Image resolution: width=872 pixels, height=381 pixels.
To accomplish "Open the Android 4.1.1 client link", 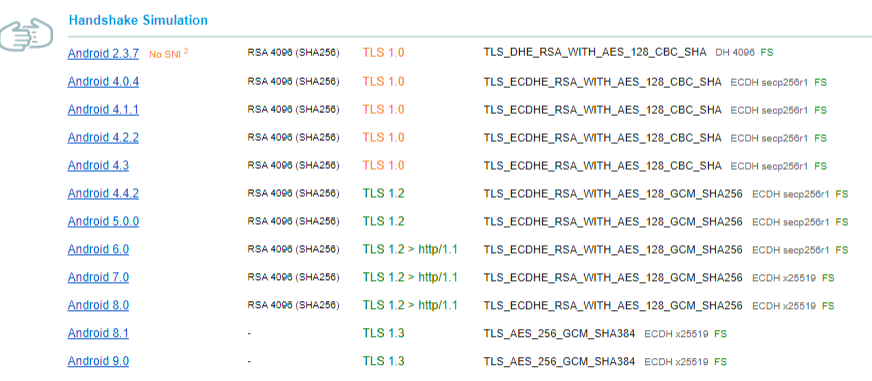I will (103, 110).
